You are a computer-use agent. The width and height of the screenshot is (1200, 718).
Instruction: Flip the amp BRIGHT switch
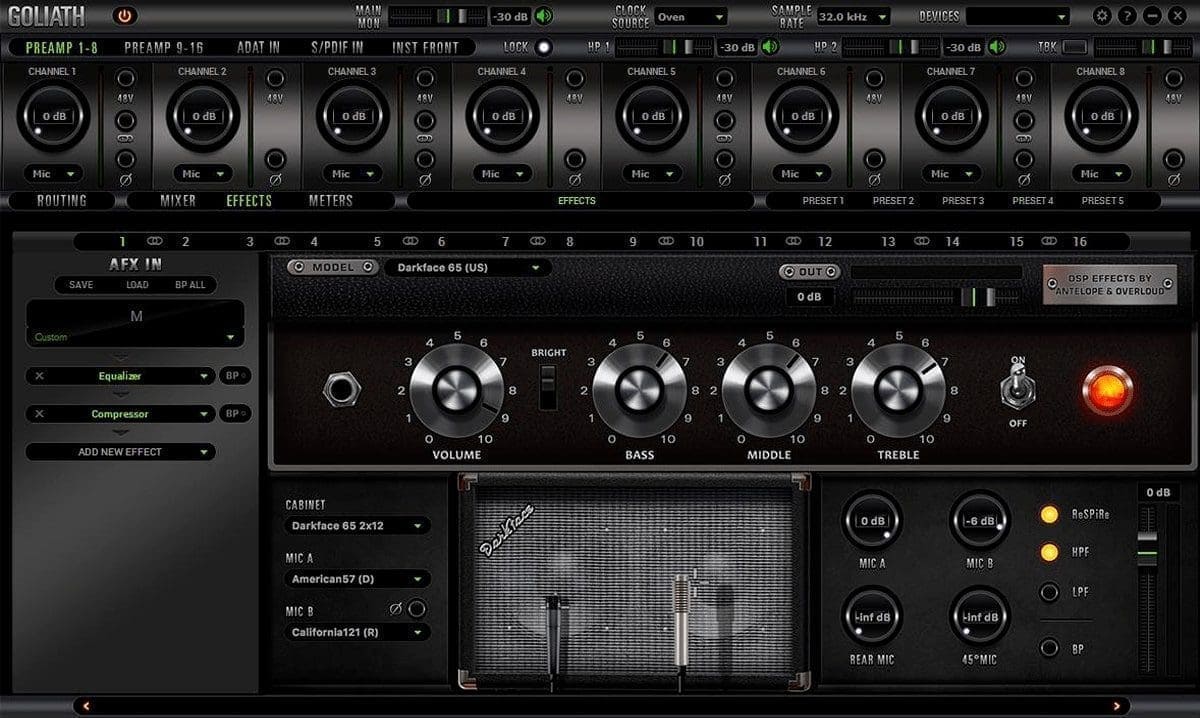(x=547, y=387)
